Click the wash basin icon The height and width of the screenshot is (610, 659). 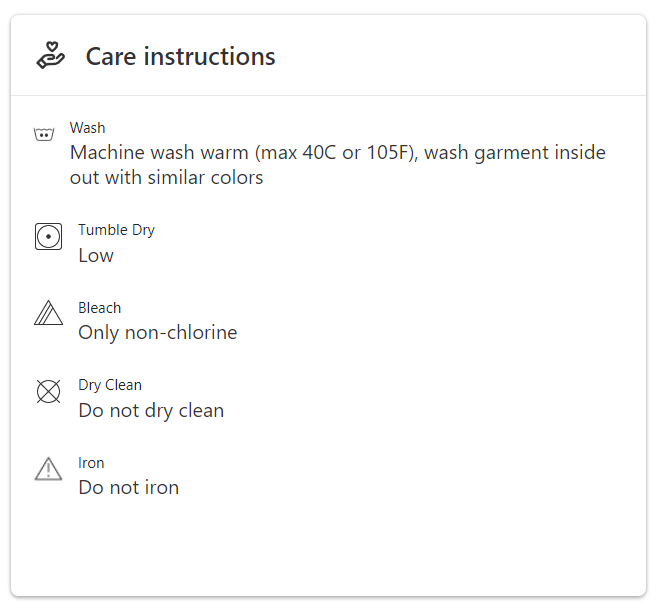point(43,134)
